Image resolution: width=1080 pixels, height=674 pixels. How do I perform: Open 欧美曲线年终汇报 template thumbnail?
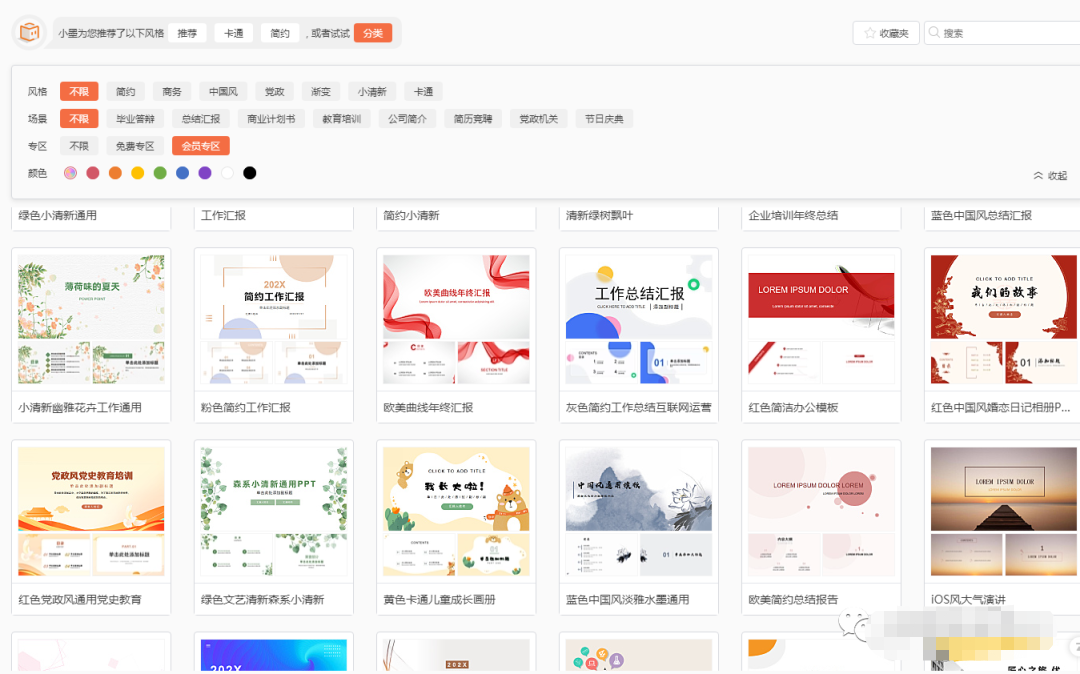click(x=456, y=319)
